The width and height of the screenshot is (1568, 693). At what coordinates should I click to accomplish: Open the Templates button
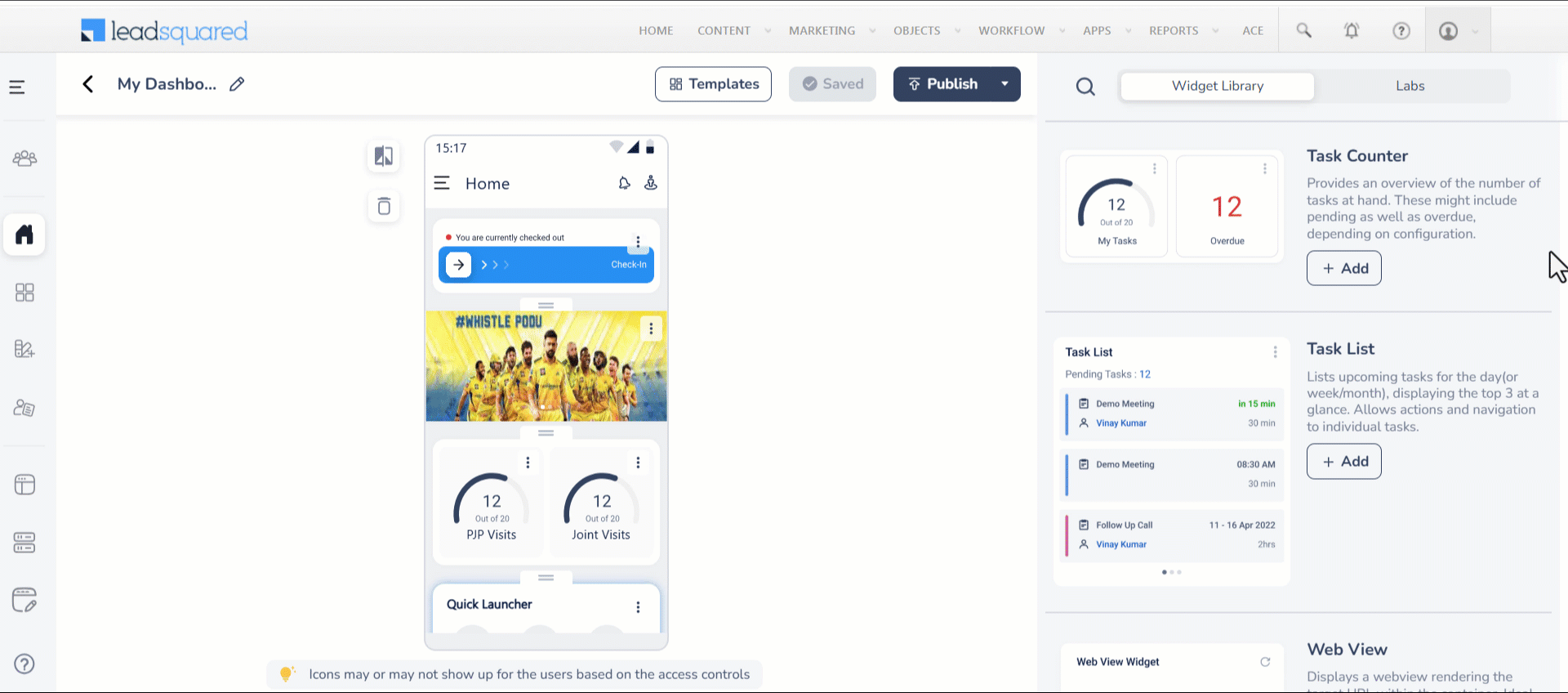[x=713, y=84]
